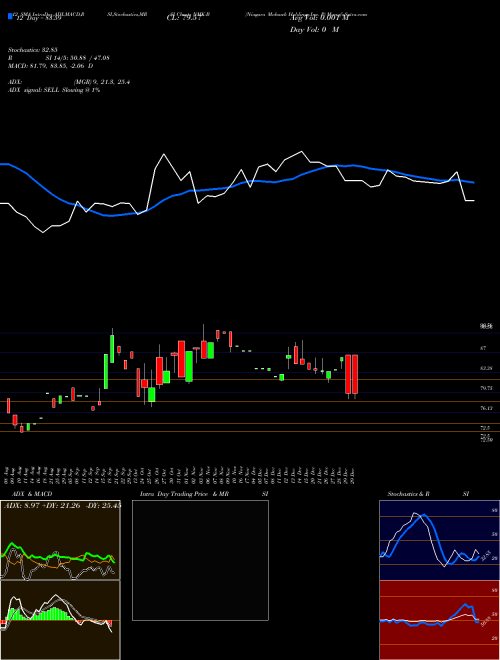Click the 79.75 price axis label

pyautogui.click(x=486, y=388)
